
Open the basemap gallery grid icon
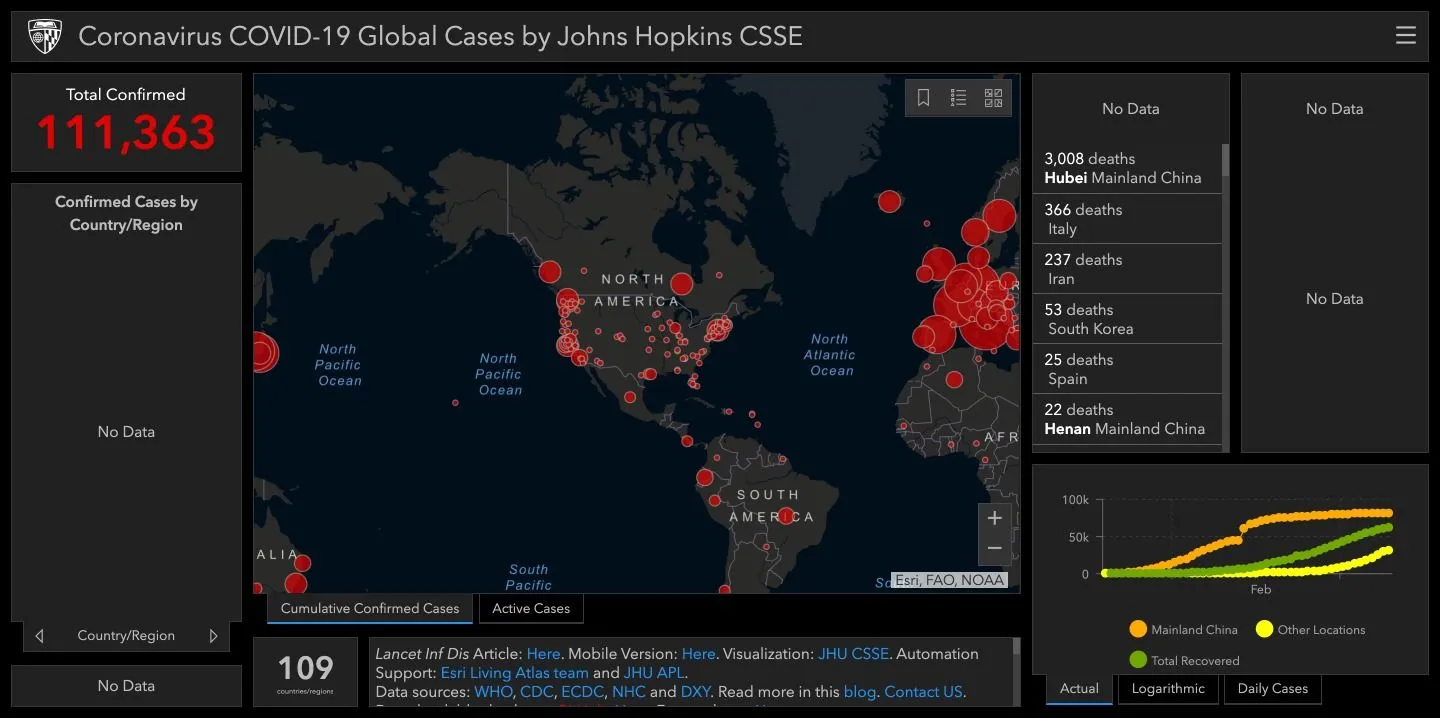point(993,98)
